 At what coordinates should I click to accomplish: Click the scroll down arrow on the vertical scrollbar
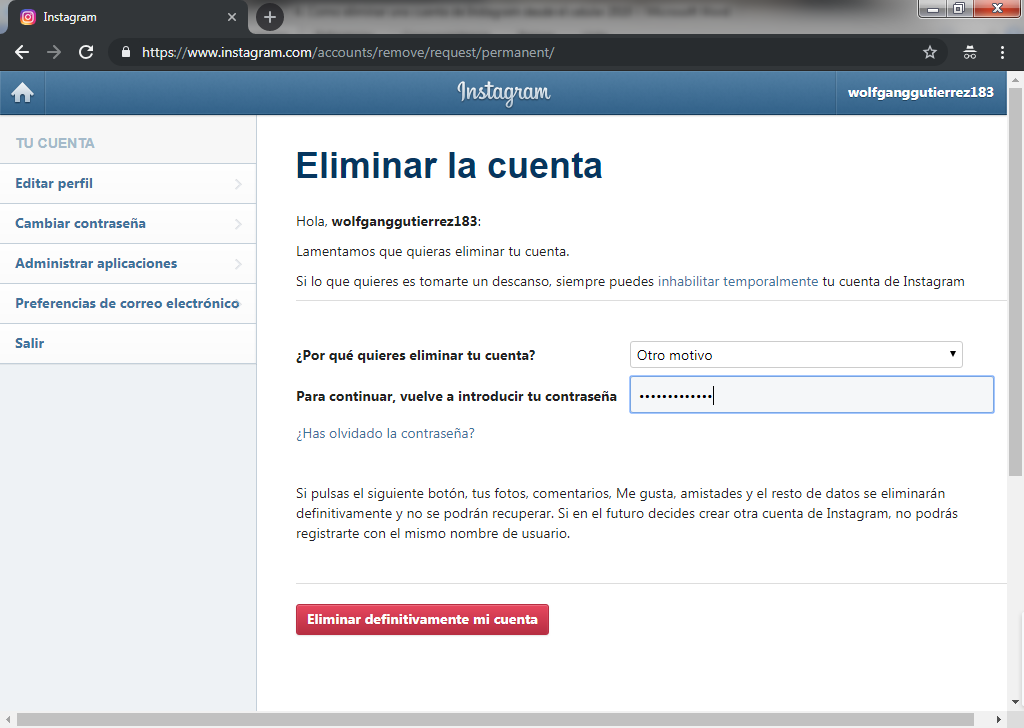1016,703
